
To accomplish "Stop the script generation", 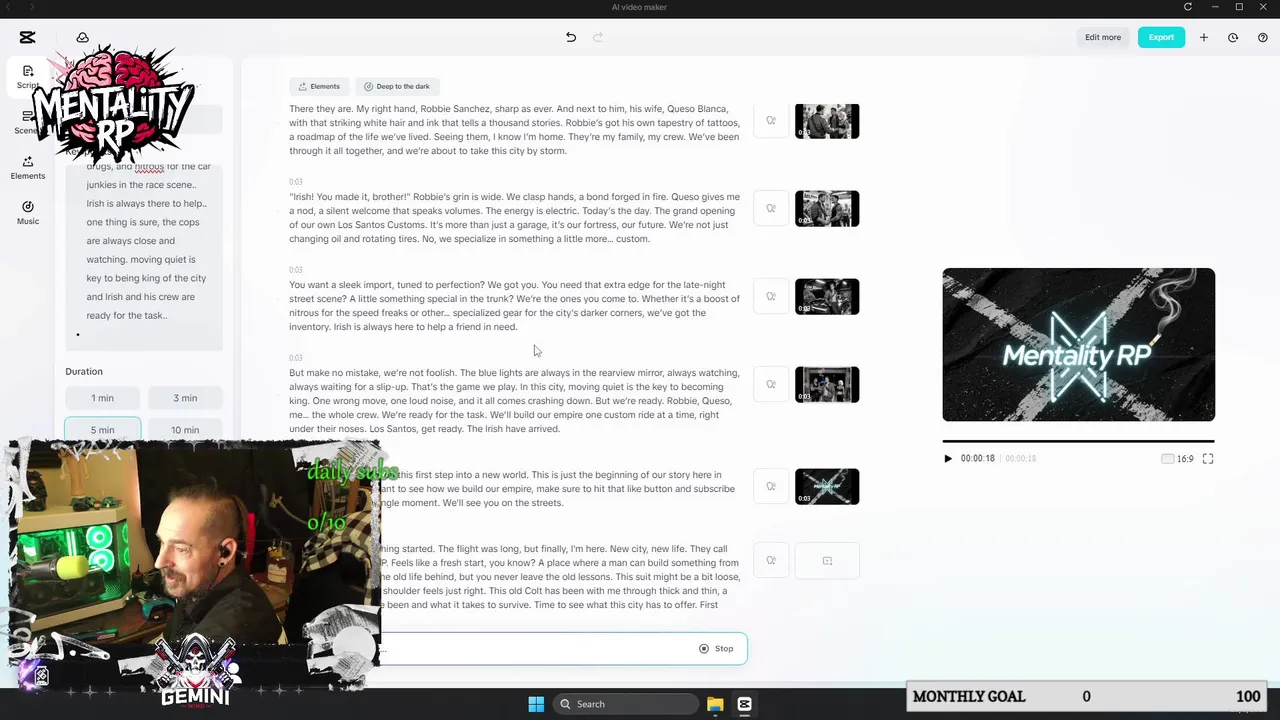I will tap(716, 649).
